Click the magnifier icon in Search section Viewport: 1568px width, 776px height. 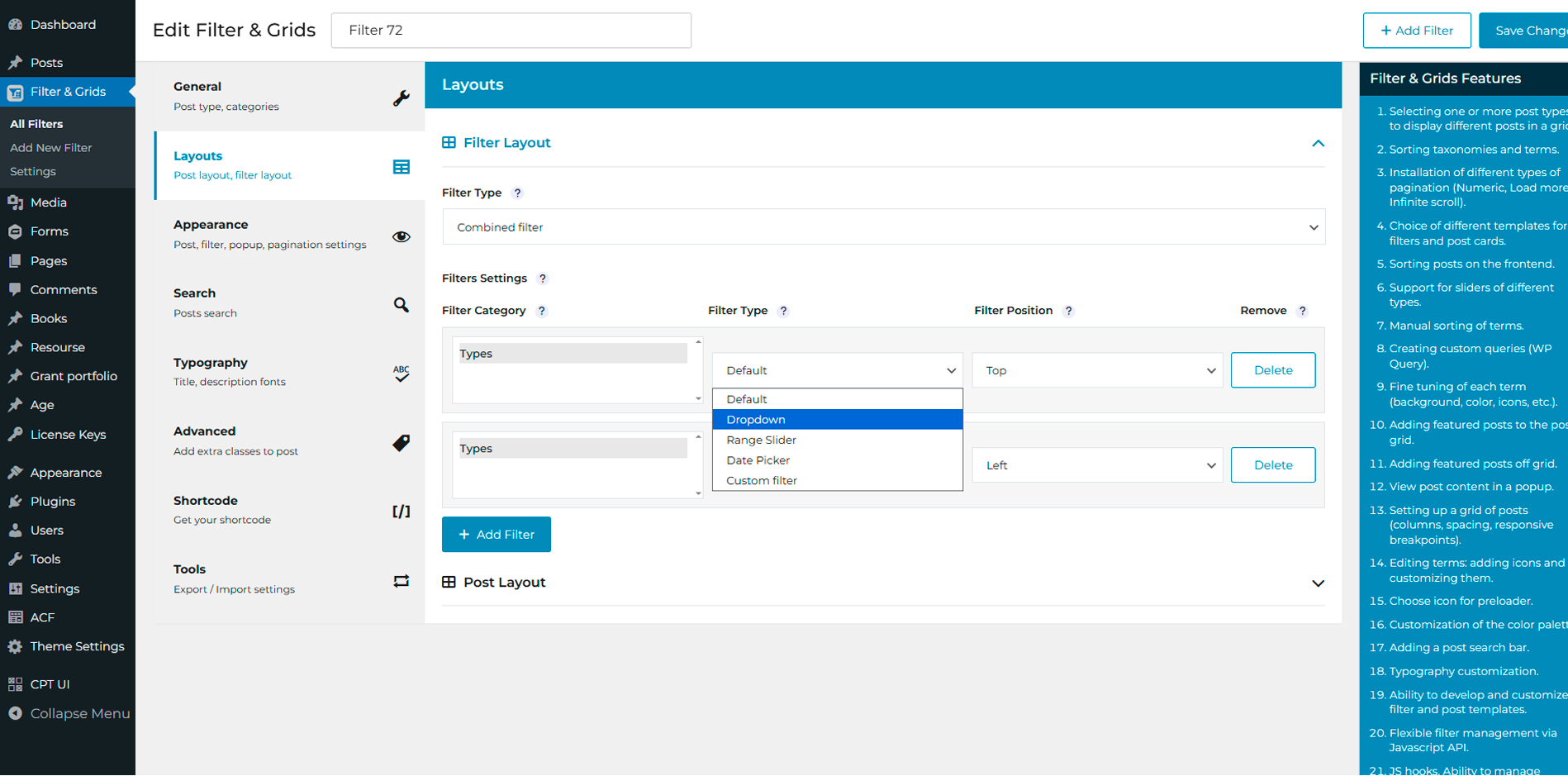tap(401, 305)
